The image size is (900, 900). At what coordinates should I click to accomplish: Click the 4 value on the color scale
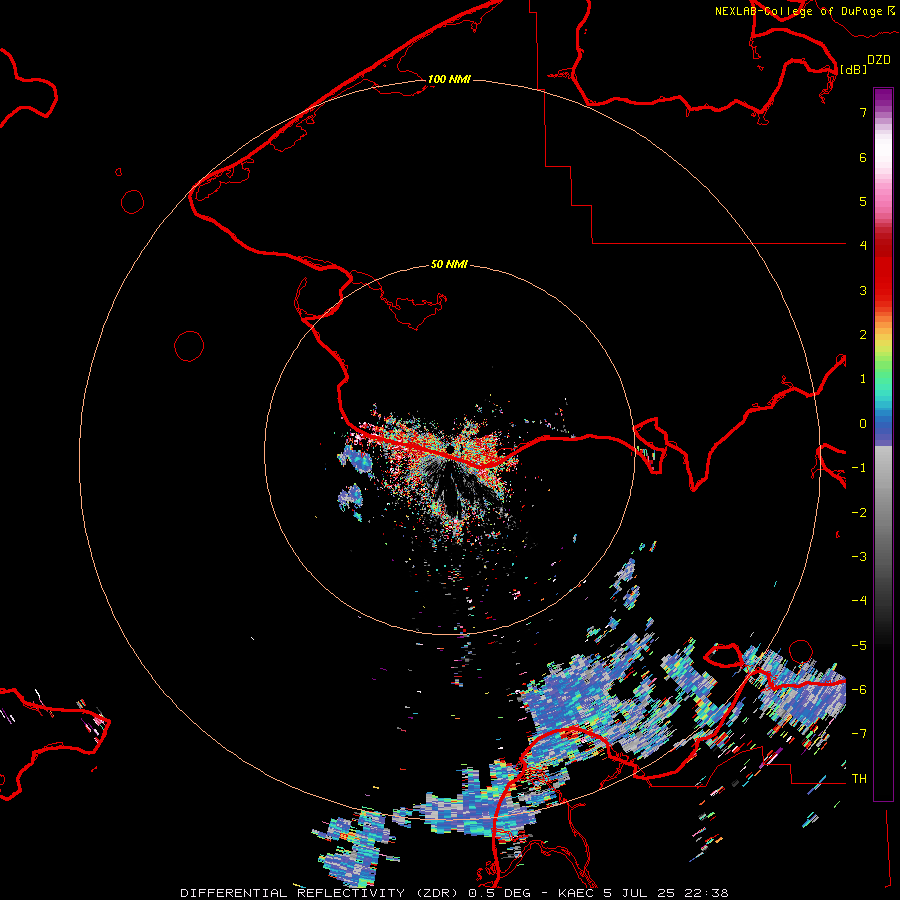[863, 246]
